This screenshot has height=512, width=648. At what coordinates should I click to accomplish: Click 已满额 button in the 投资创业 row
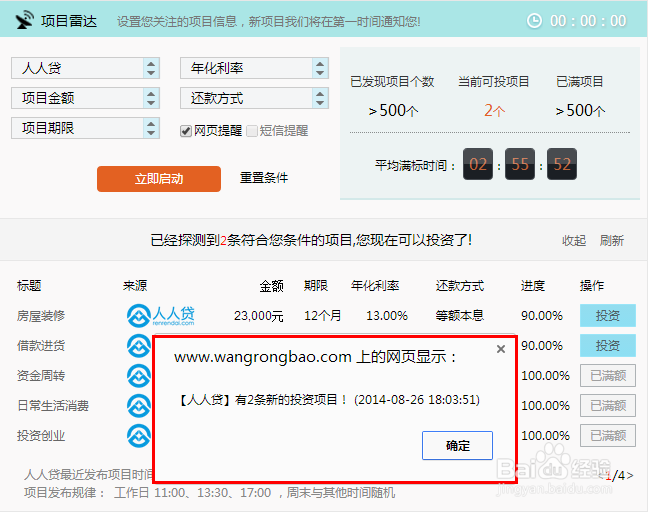point(608,436)
